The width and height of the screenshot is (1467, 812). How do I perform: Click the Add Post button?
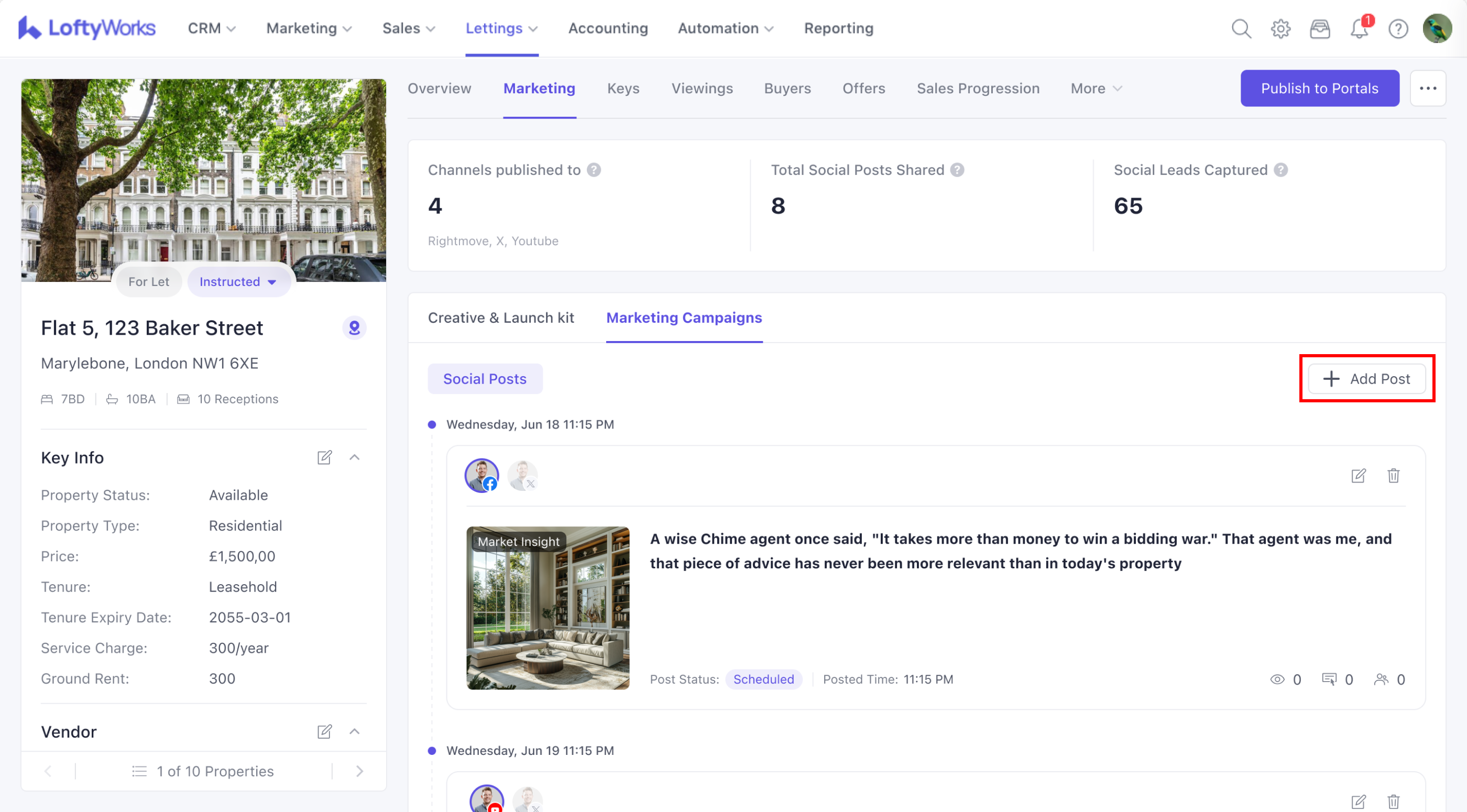click(x=1366, y=379)
